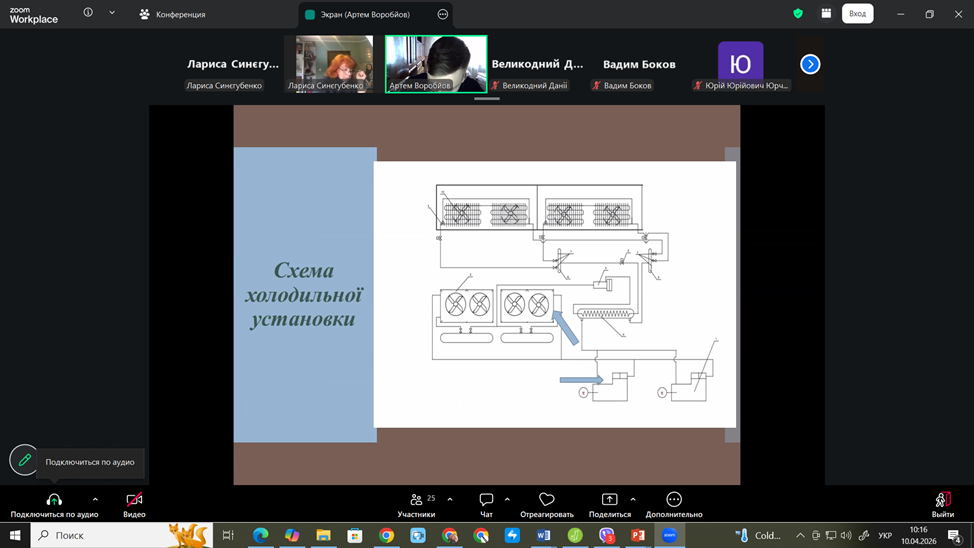Open the Дополнительно more options menu
Image resolution: width=974 pixels, height=548 pixels.
click(x=674, y=500)
